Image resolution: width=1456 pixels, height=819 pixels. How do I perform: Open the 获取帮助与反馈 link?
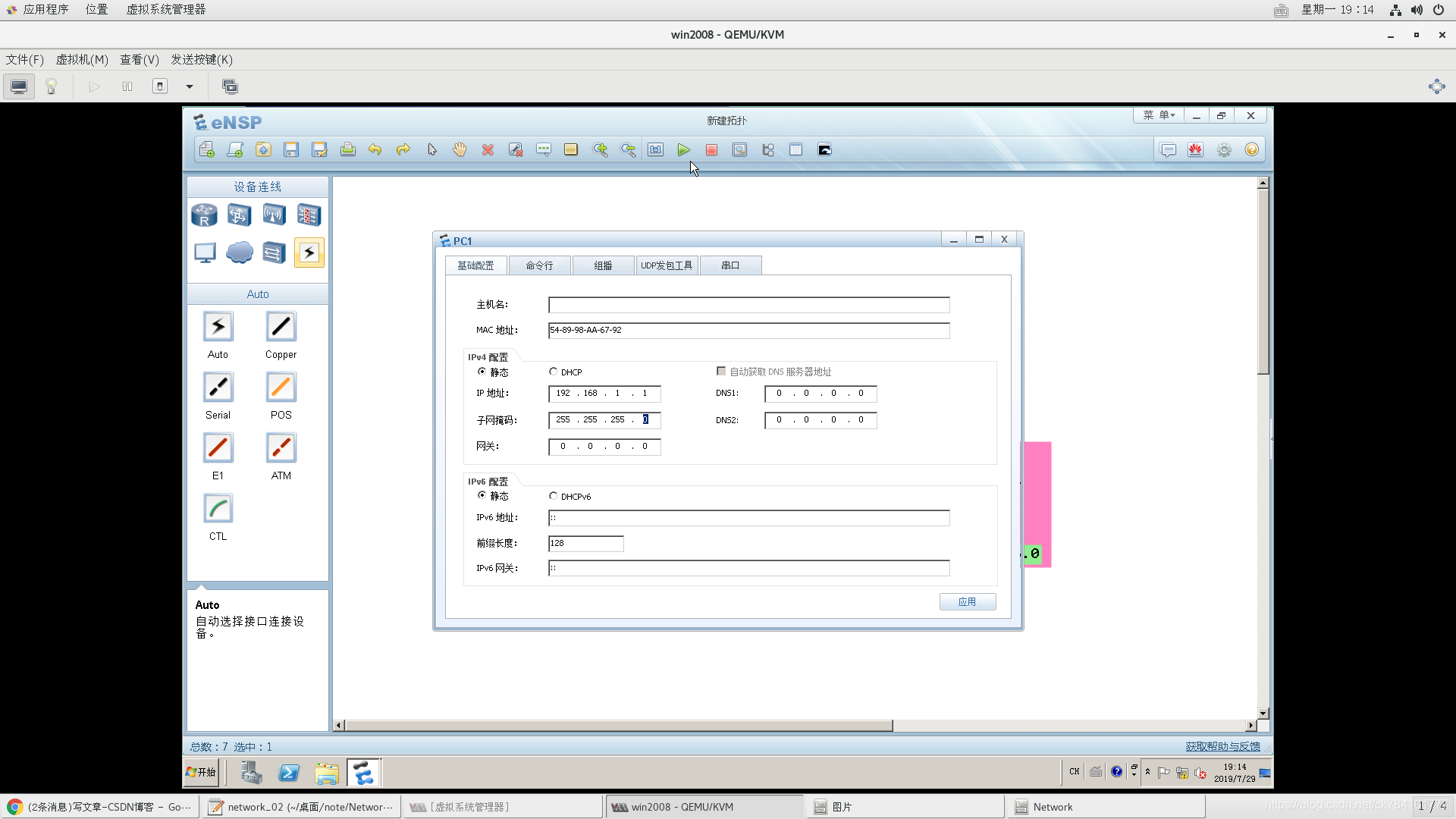coord(1222,747)
